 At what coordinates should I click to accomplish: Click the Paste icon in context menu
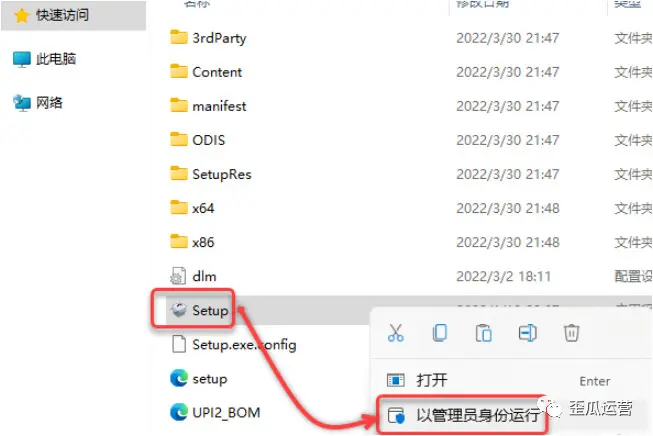click(484, 333)
